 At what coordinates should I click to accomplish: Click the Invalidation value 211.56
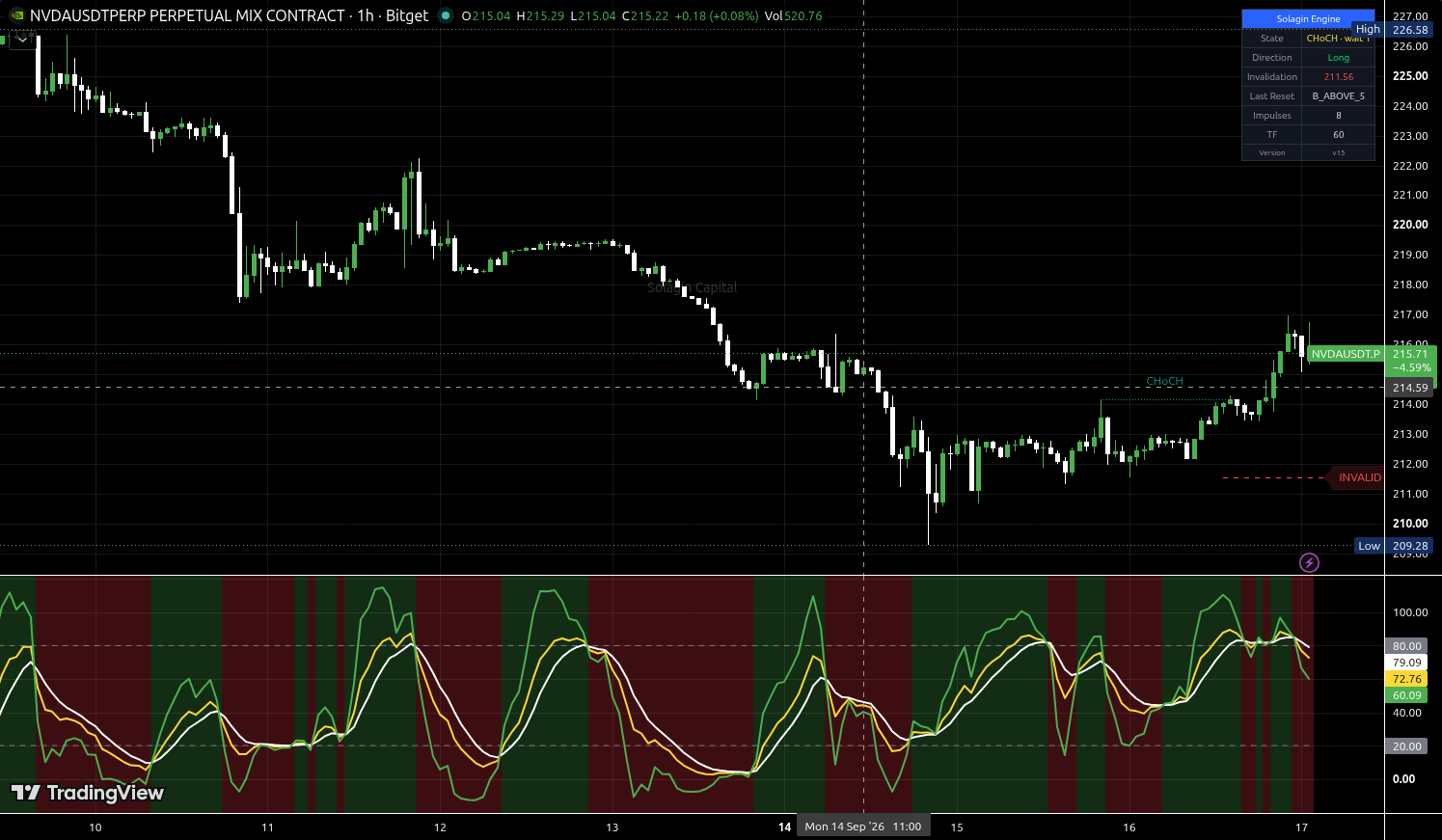1338,77
